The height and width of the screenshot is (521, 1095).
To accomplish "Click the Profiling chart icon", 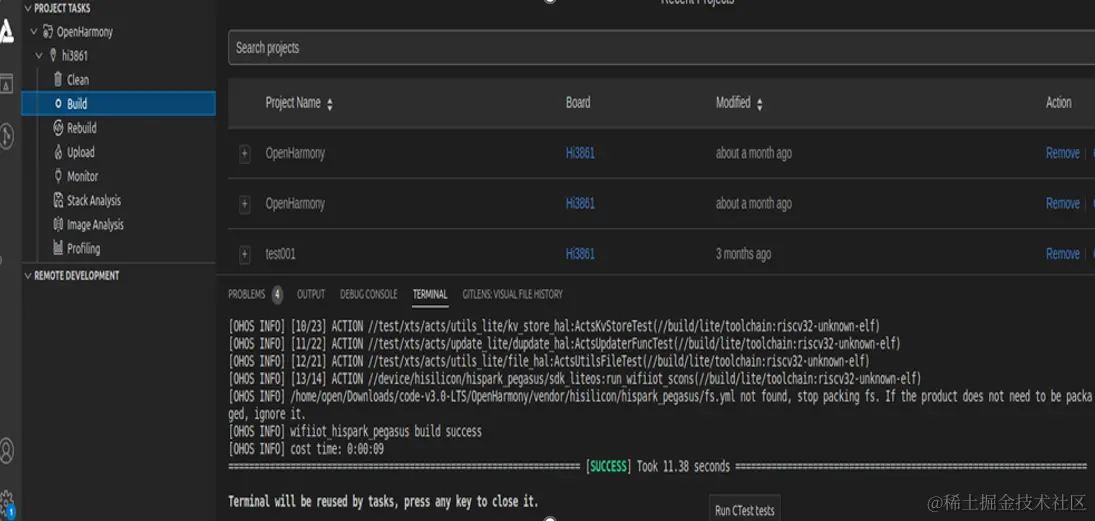I will coord(59,248).
